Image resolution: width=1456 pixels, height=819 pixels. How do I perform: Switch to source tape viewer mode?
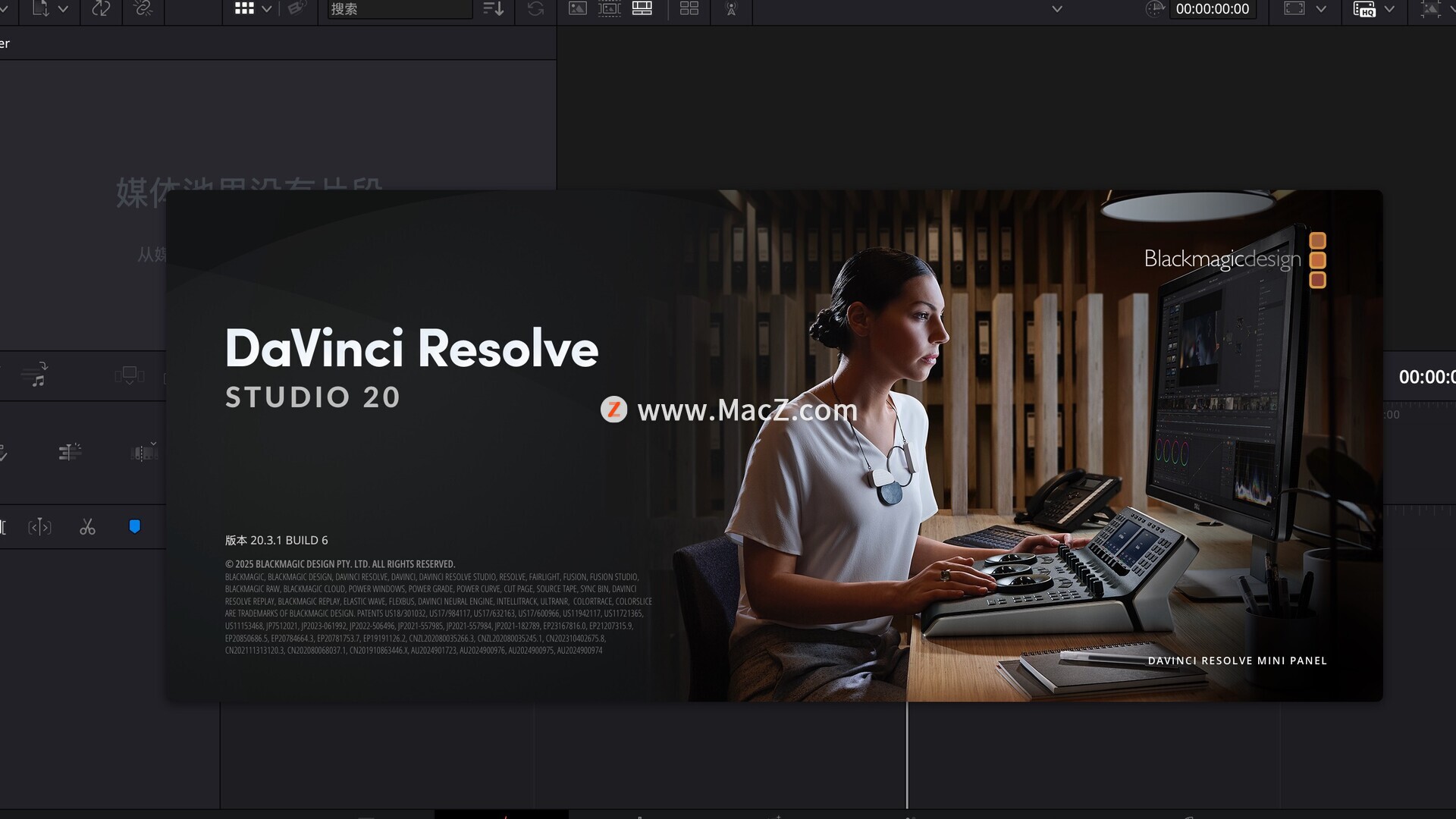coord(610,9)
